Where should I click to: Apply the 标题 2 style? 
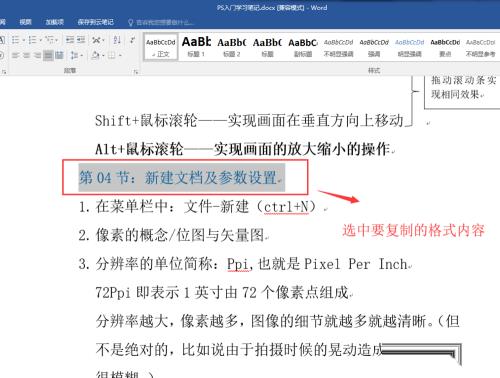[232, 47]
